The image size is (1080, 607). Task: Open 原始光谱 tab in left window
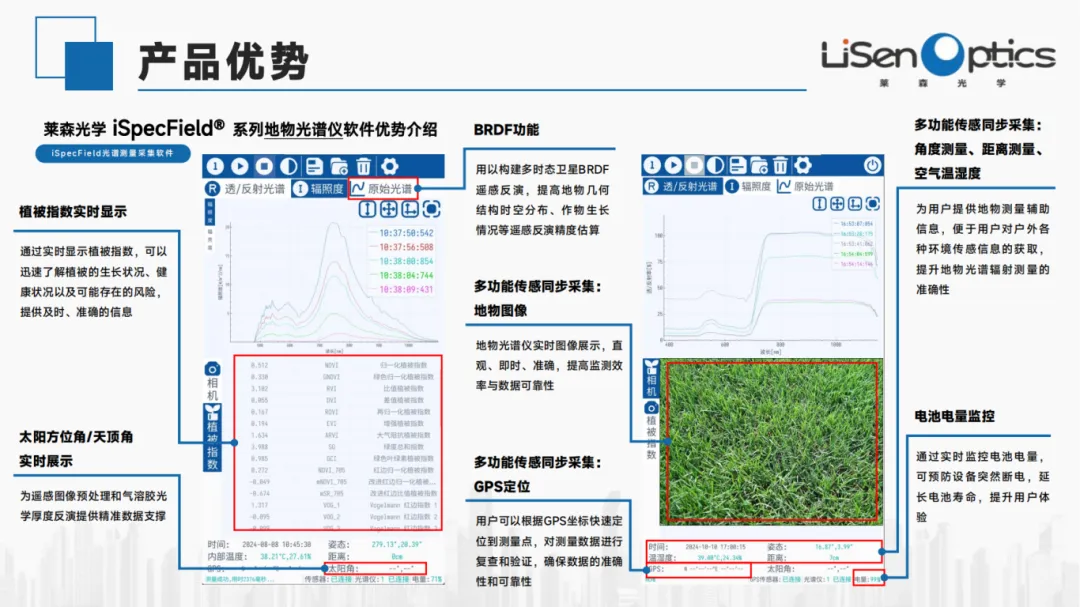[x=382, y=189]
